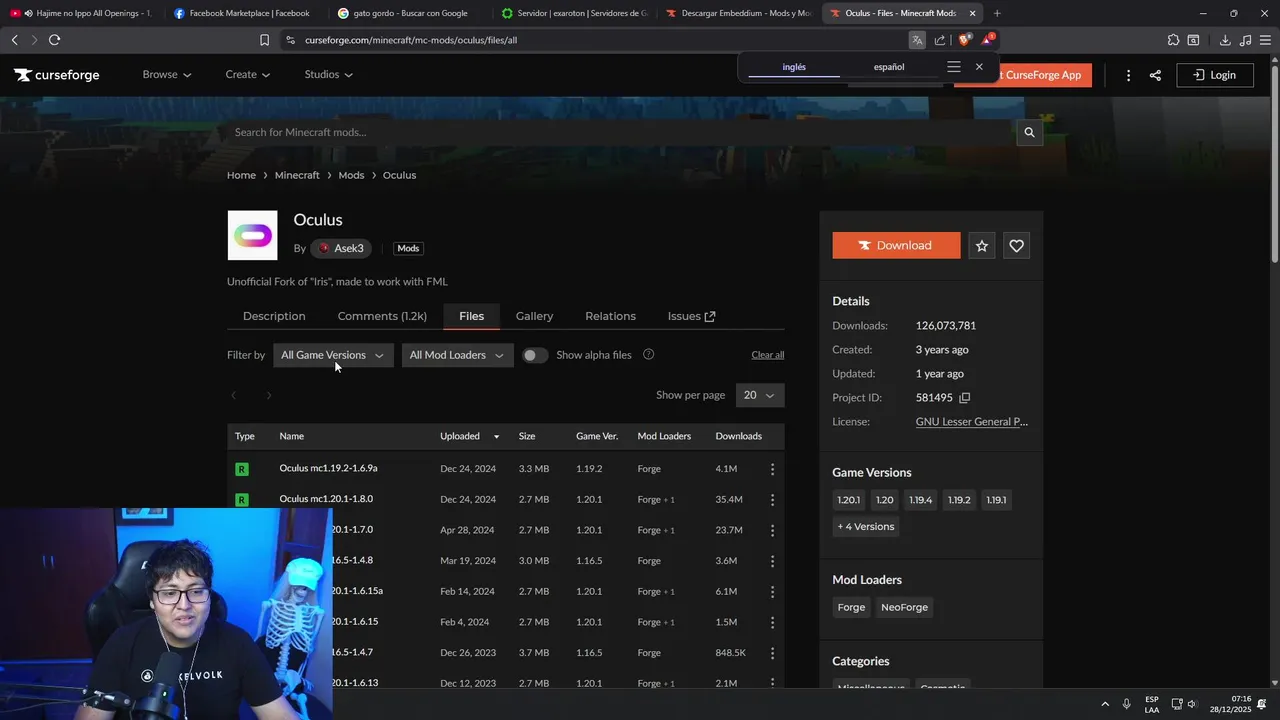Select the 1.20.1 game version tag
This screenshot has height=720, width=1280.
[x=848, y=500]
